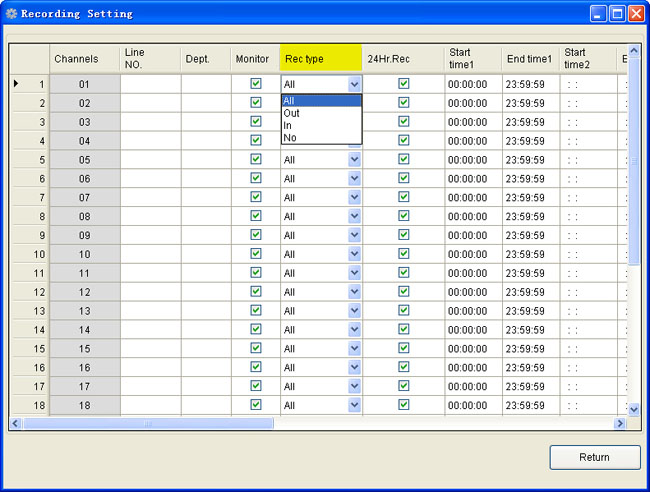
Task: Click the Rec type column header
Action: pos(321,59)
